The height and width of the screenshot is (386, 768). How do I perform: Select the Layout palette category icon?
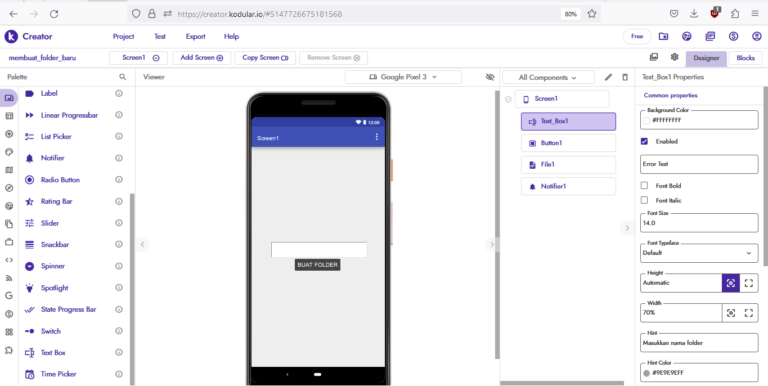9,116
